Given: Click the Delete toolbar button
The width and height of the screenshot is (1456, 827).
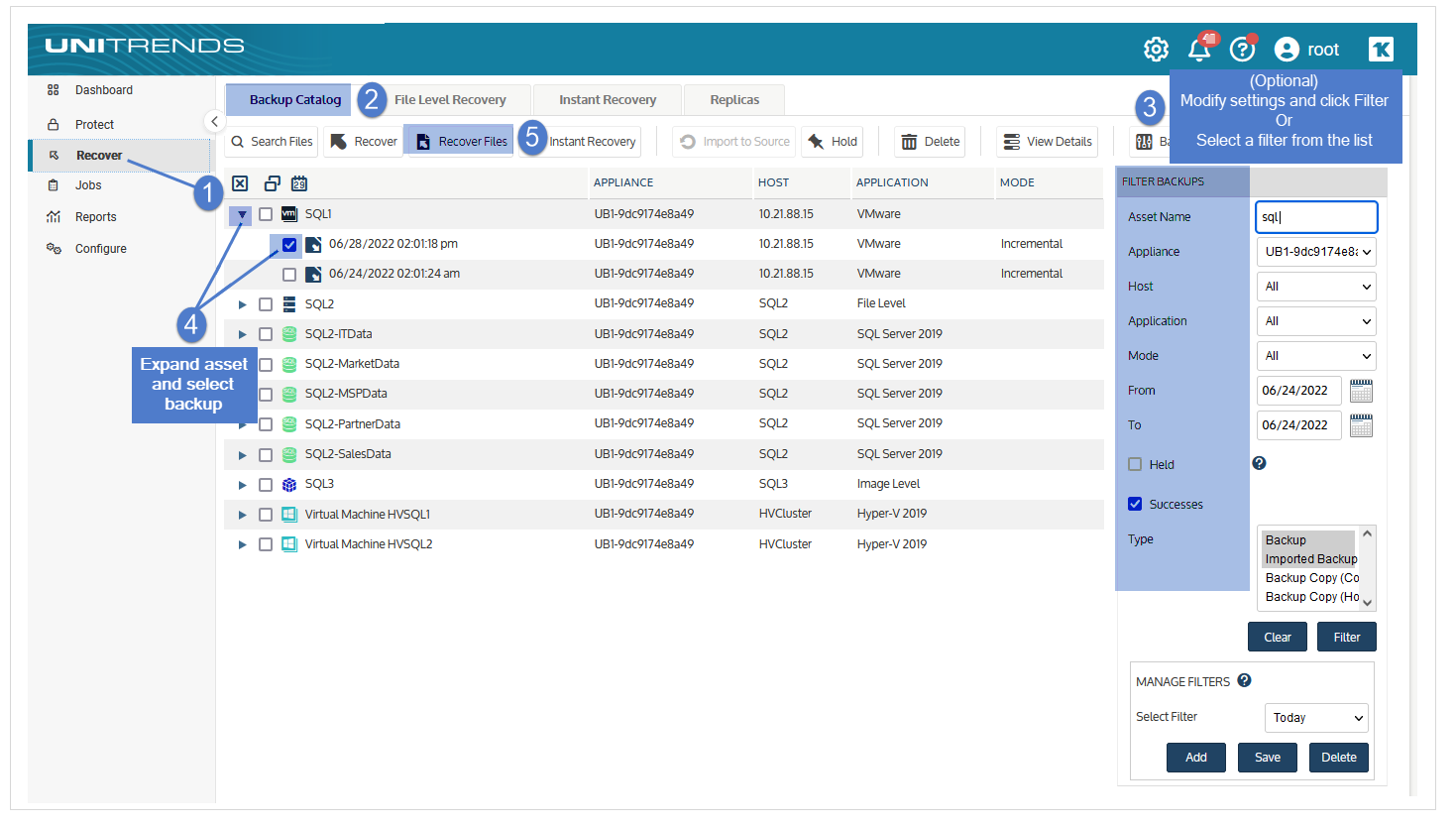Looking at the screenshot, I should (930, 142).
